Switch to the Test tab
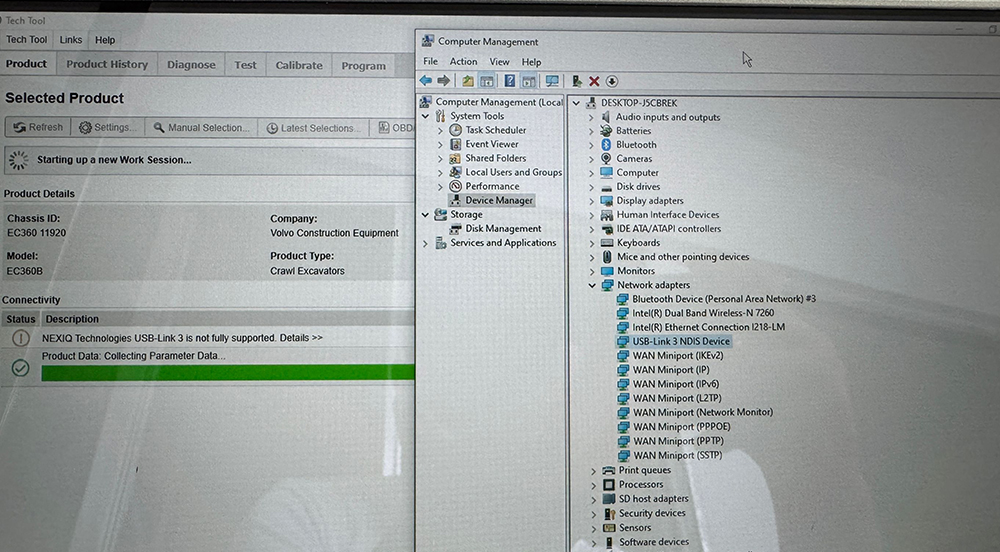1000x552 pixels. pos(245,65)
